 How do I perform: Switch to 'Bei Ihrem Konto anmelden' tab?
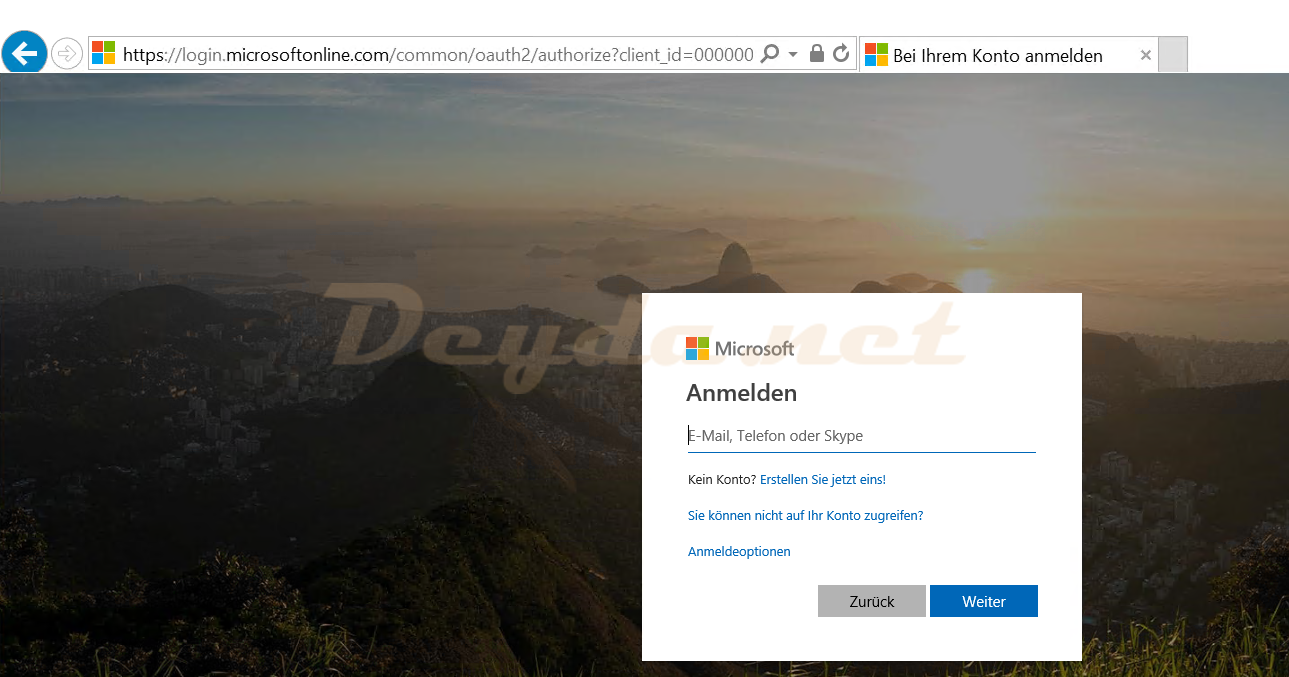[x=1009, y=55]
